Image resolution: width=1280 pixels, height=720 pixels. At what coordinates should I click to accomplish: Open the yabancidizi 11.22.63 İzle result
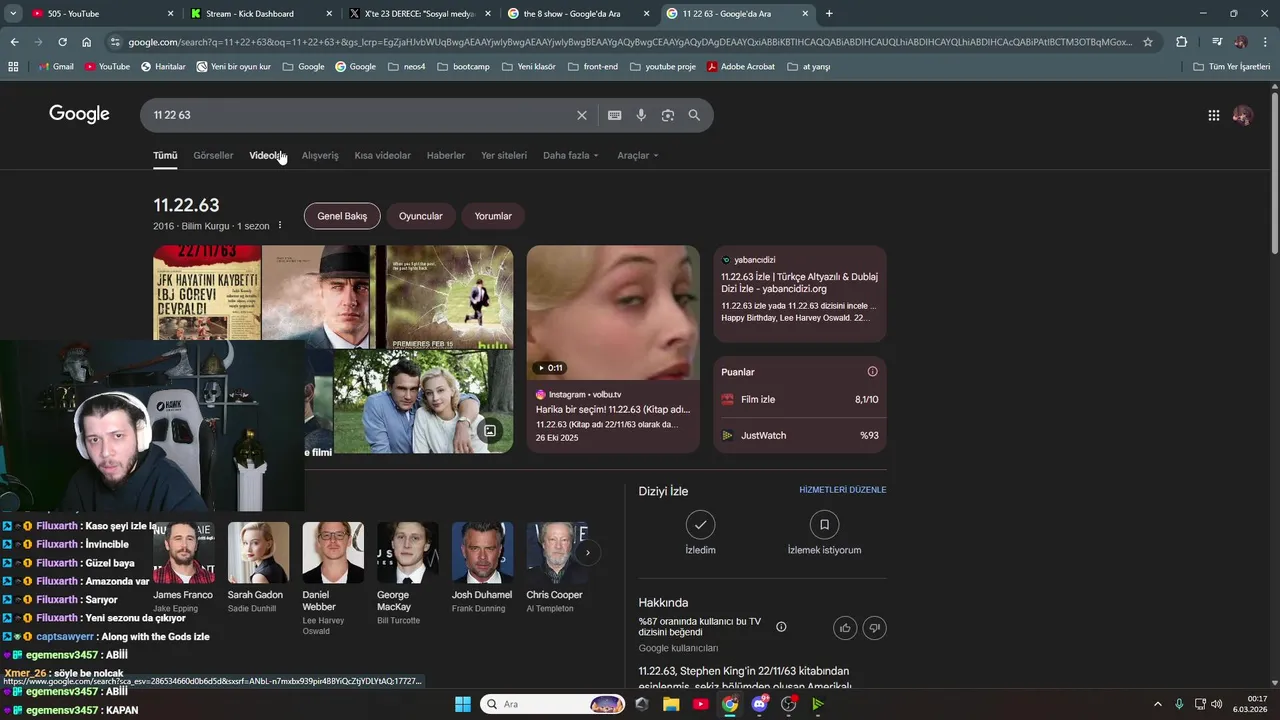[799, 282]
